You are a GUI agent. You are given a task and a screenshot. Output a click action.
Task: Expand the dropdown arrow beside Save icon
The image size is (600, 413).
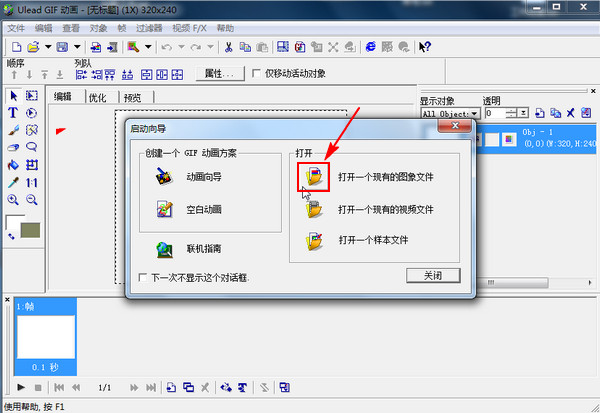(x=77, y=47)
